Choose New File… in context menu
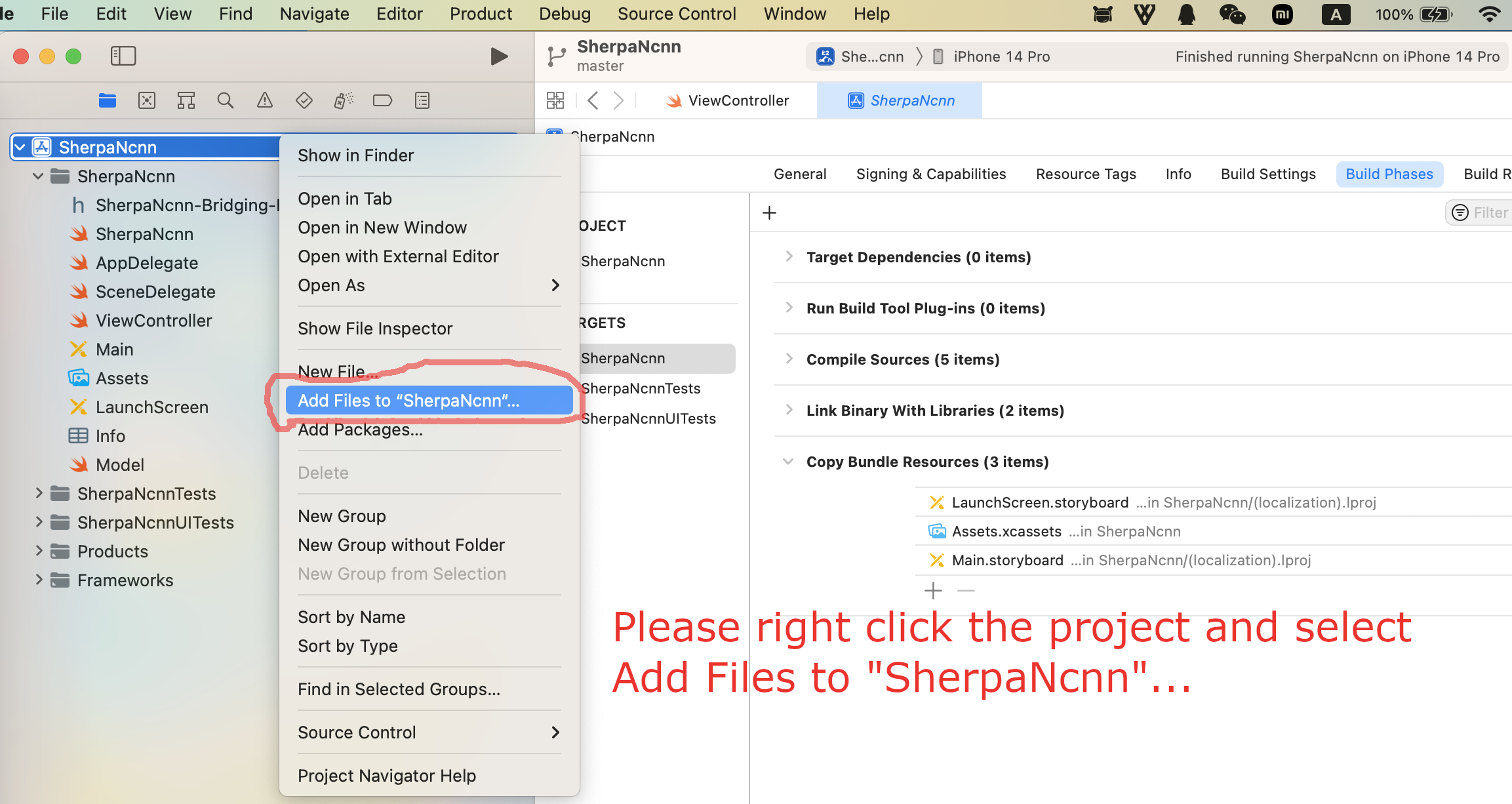 point(429,372)
